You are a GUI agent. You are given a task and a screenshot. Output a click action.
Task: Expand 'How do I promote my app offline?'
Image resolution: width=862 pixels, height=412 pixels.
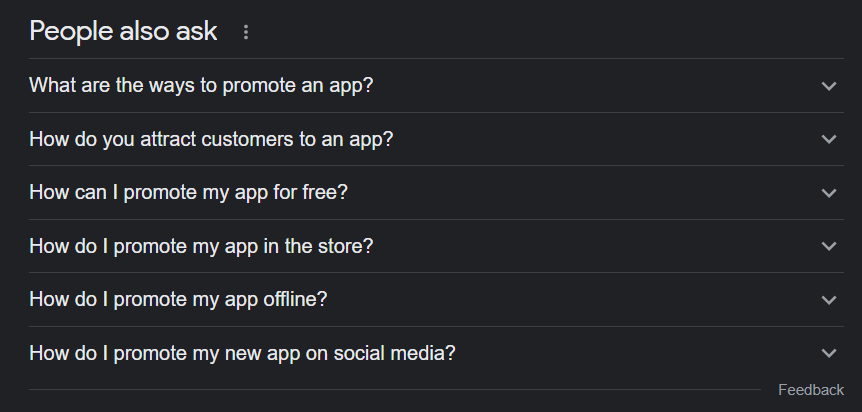pyautogui.click(x=436, y=299)
